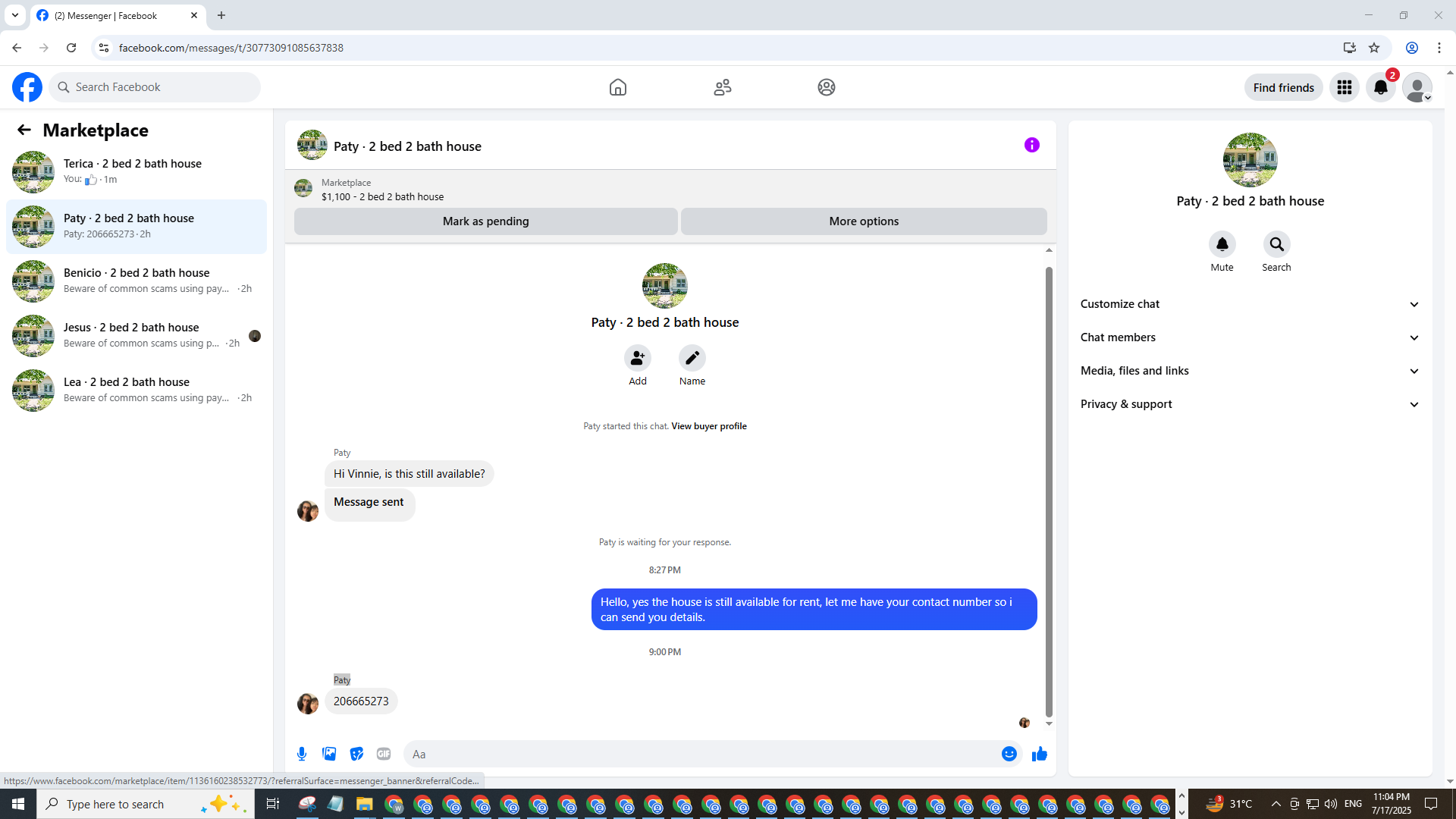Click the message "206665273"
The image size is (1456, 819).
tap(361, 701)
